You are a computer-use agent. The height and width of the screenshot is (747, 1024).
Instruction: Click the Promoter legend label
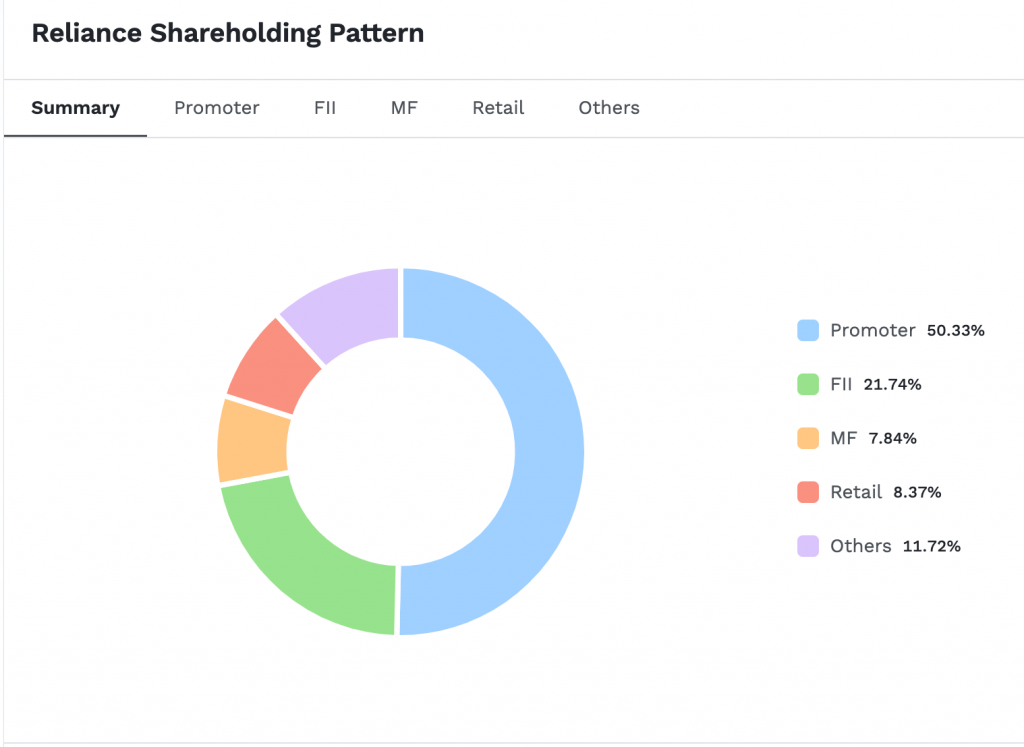(872, 330)
